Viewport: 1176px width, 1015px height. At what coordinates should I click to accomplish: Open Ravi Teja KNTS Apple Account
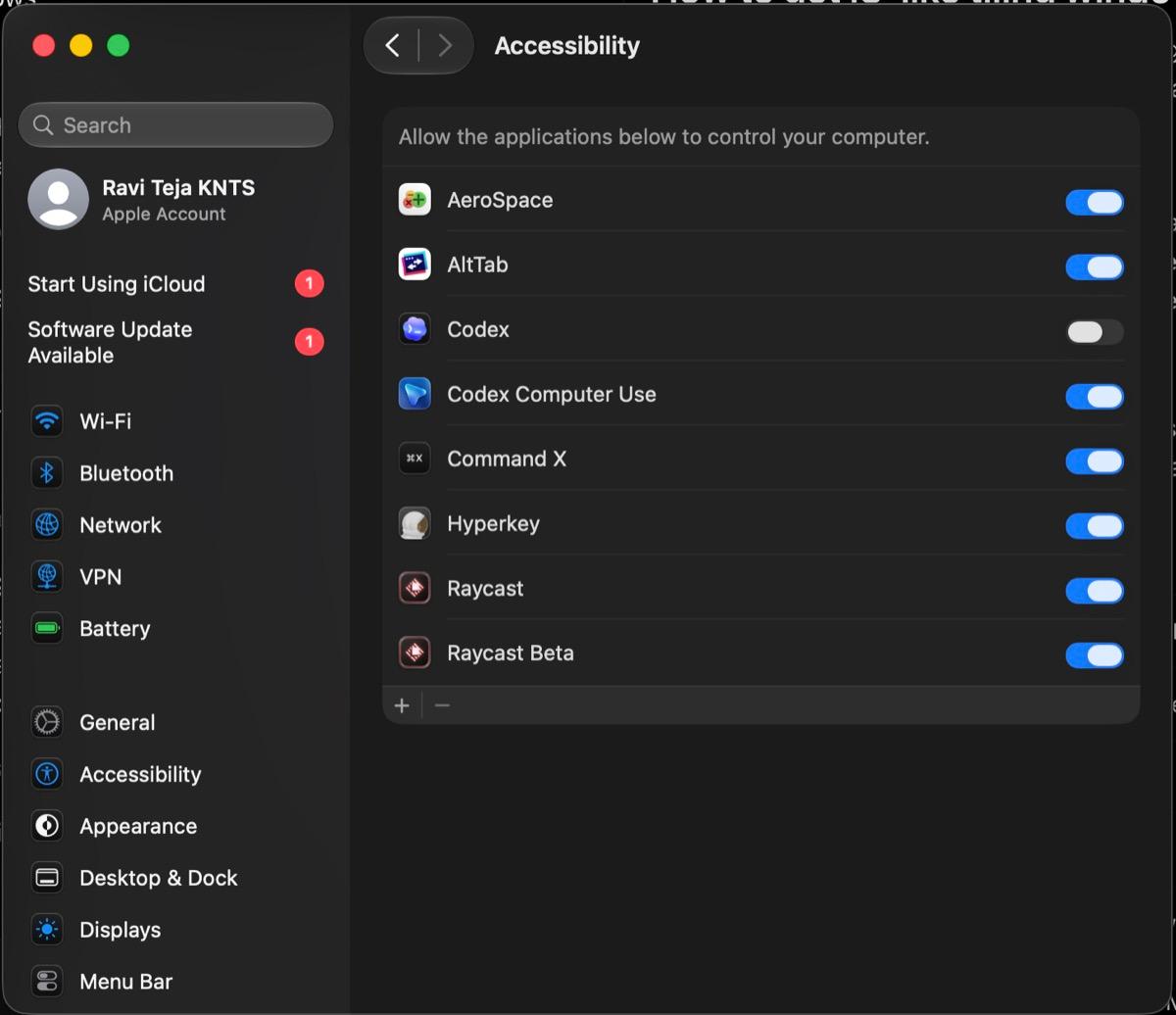176,199
